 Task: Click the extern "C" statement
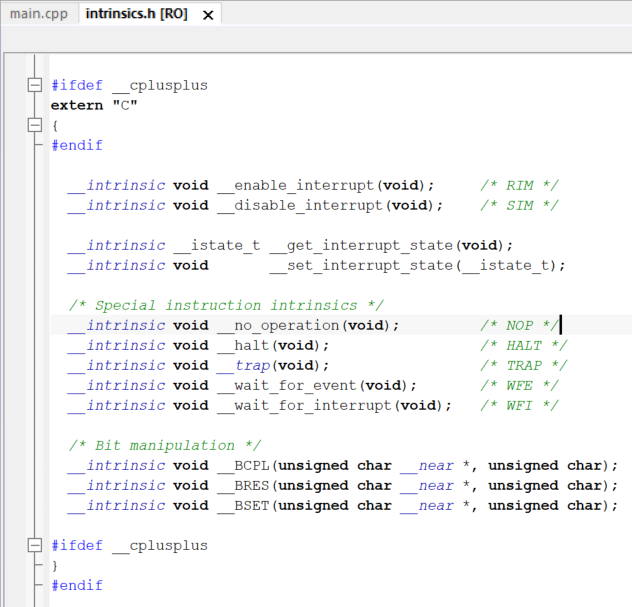(x=94, y=105)
